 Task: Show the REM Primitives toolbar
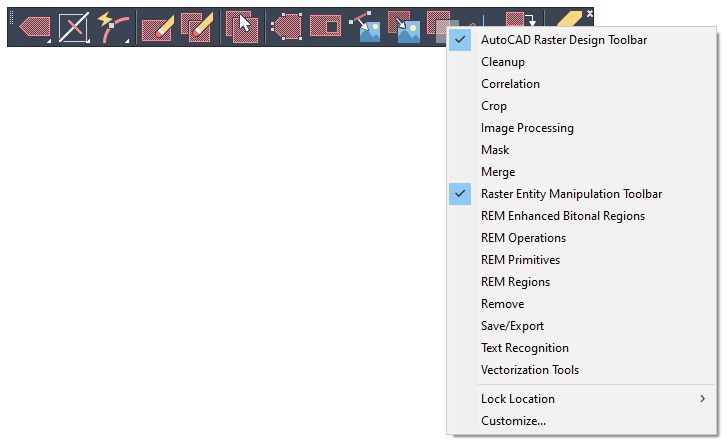pos(581,260)
